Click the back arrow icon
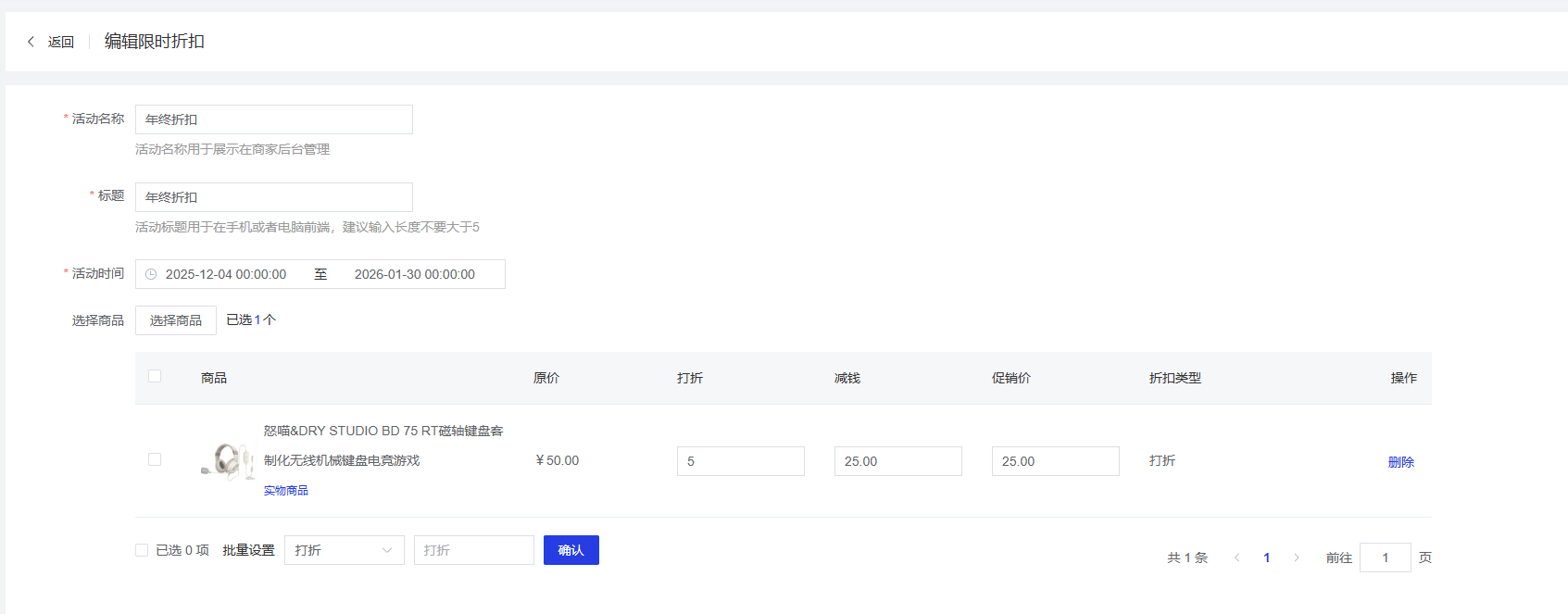 tap(31, 42)
